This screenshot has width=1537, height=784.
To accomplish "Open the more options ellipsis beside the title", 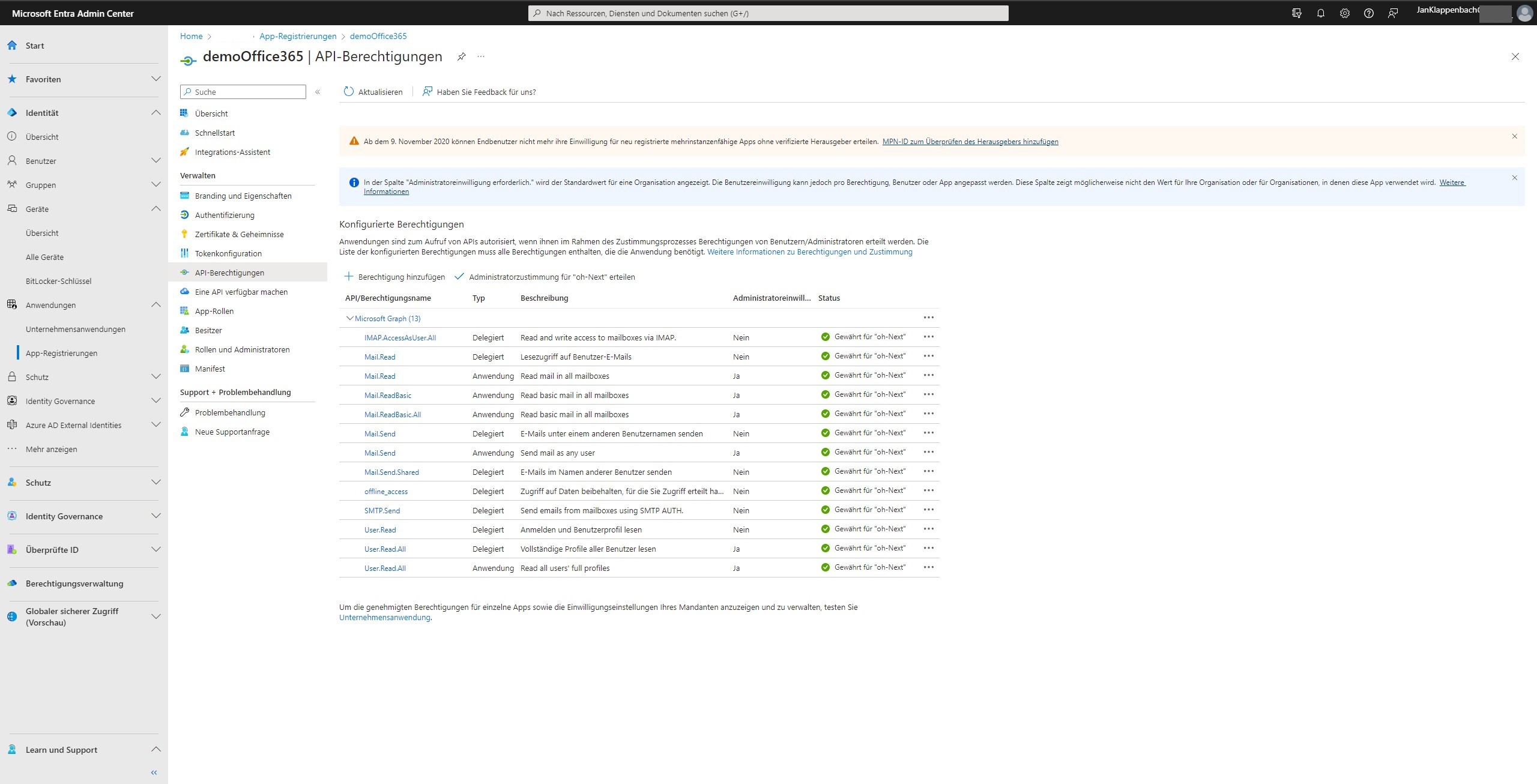I will 481,56.
